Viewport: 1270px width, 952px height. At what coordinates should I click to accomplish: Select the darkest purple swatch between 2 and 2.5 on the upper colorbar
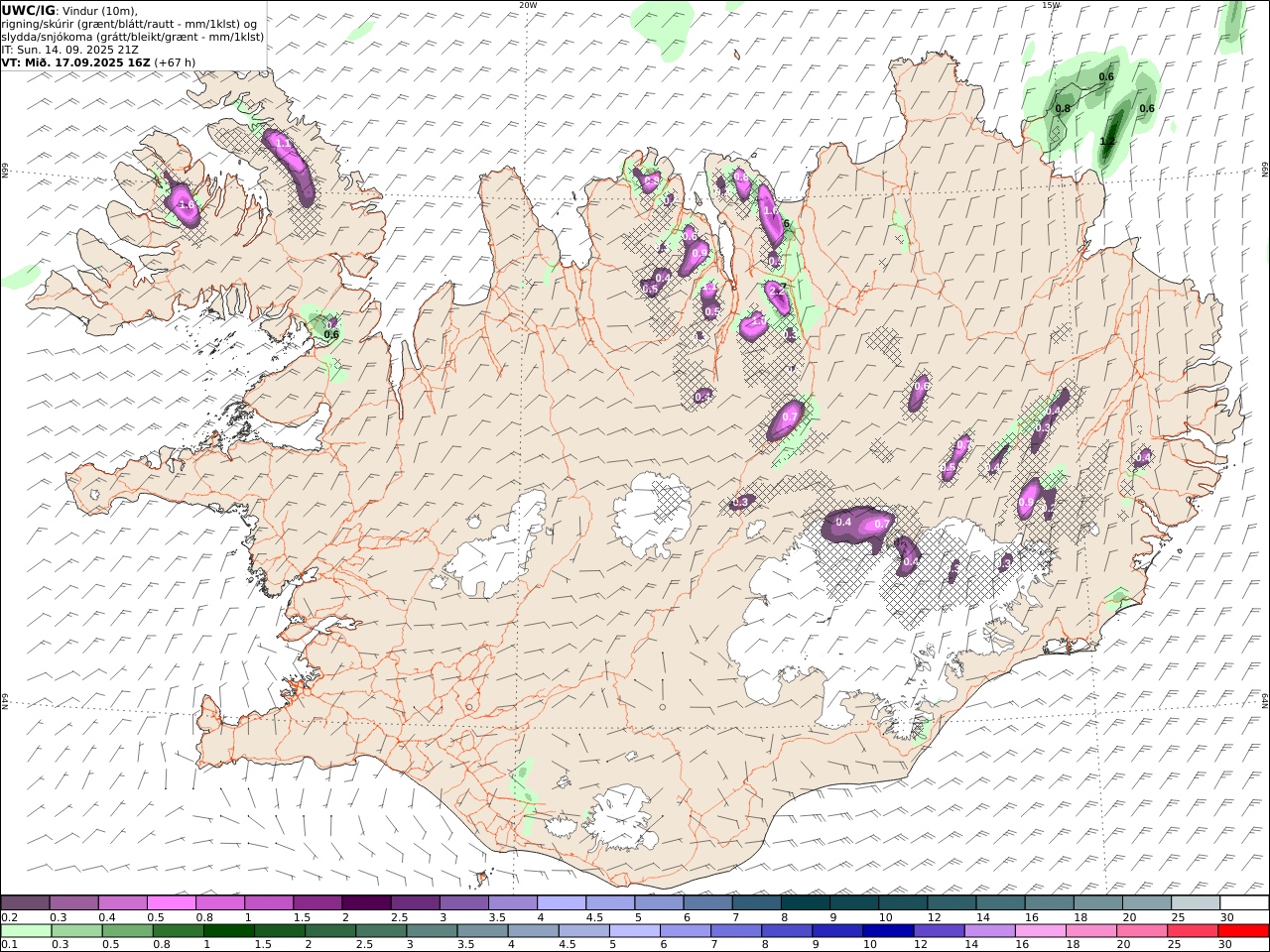[x=366, y=903]
